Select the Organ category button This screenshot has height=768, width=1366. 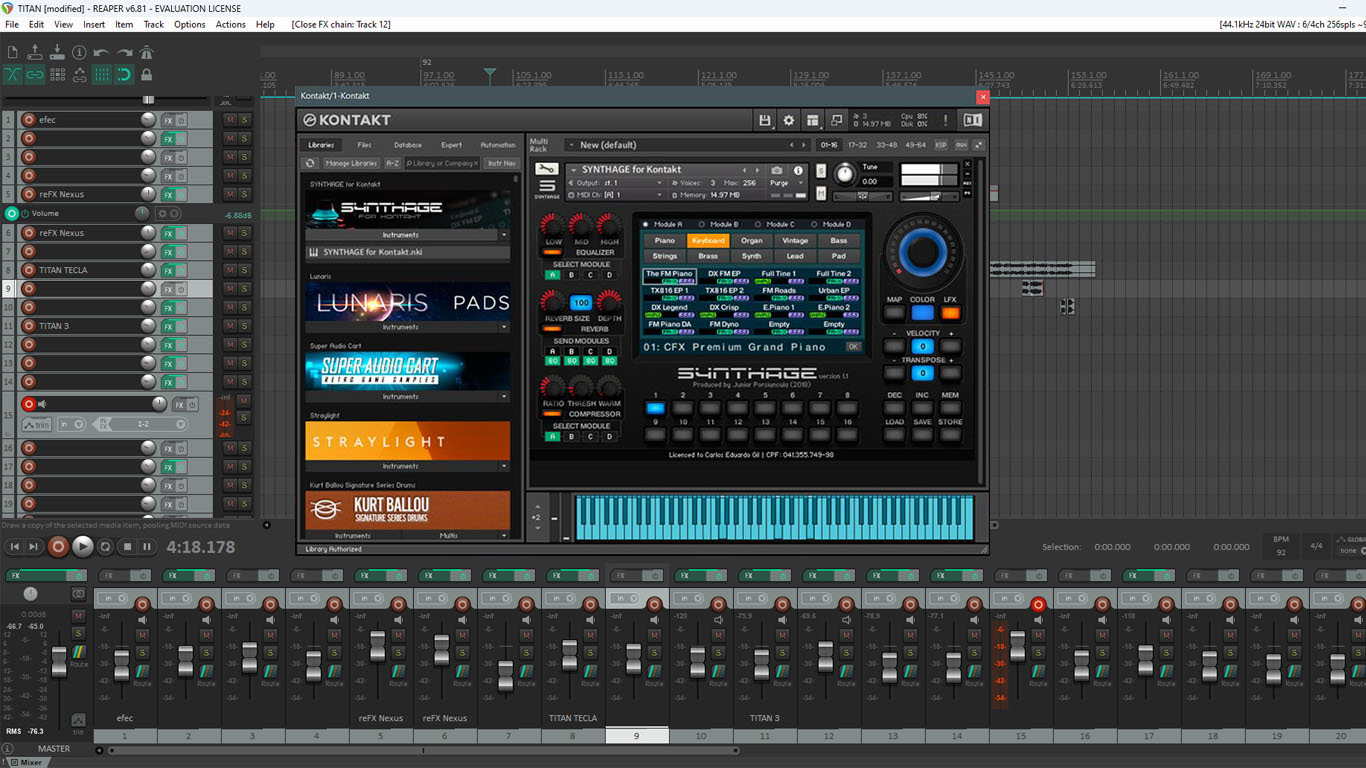pos(751,240)
